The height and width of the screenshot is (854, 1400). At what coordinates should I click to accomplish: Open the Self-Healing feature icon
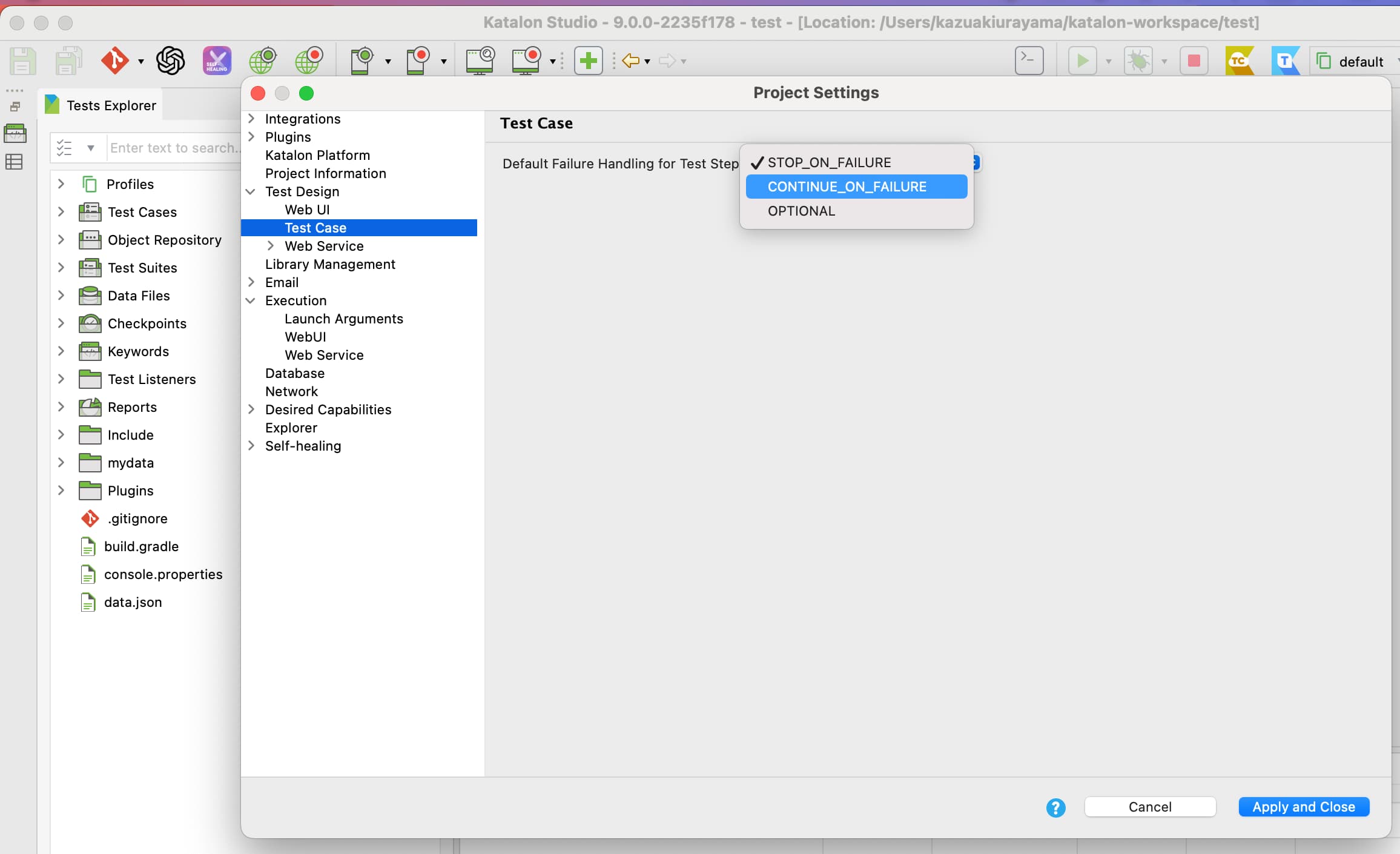point(216,61)
